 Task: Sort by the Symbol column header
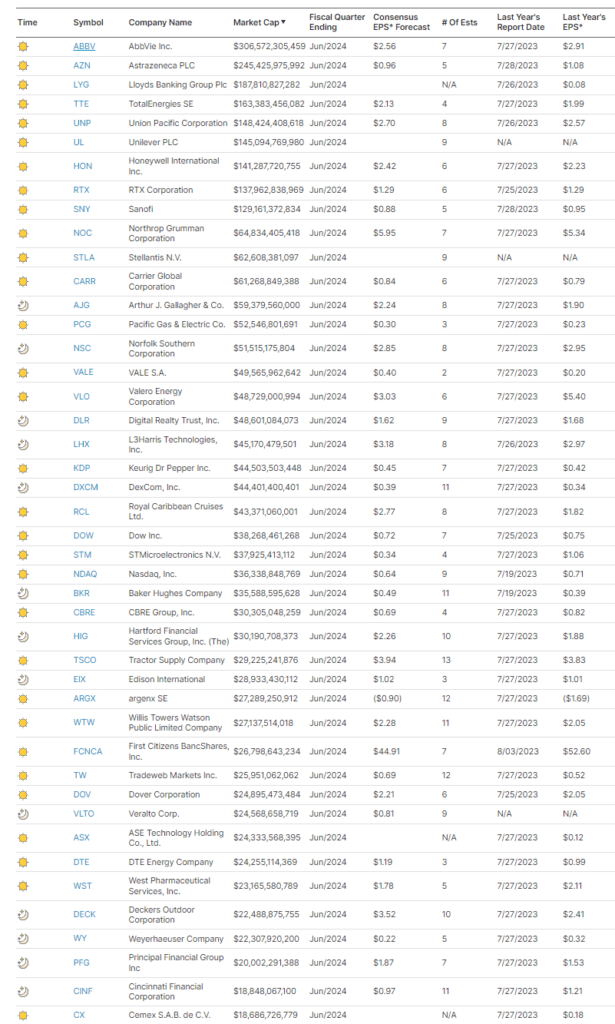coord(89,22)
